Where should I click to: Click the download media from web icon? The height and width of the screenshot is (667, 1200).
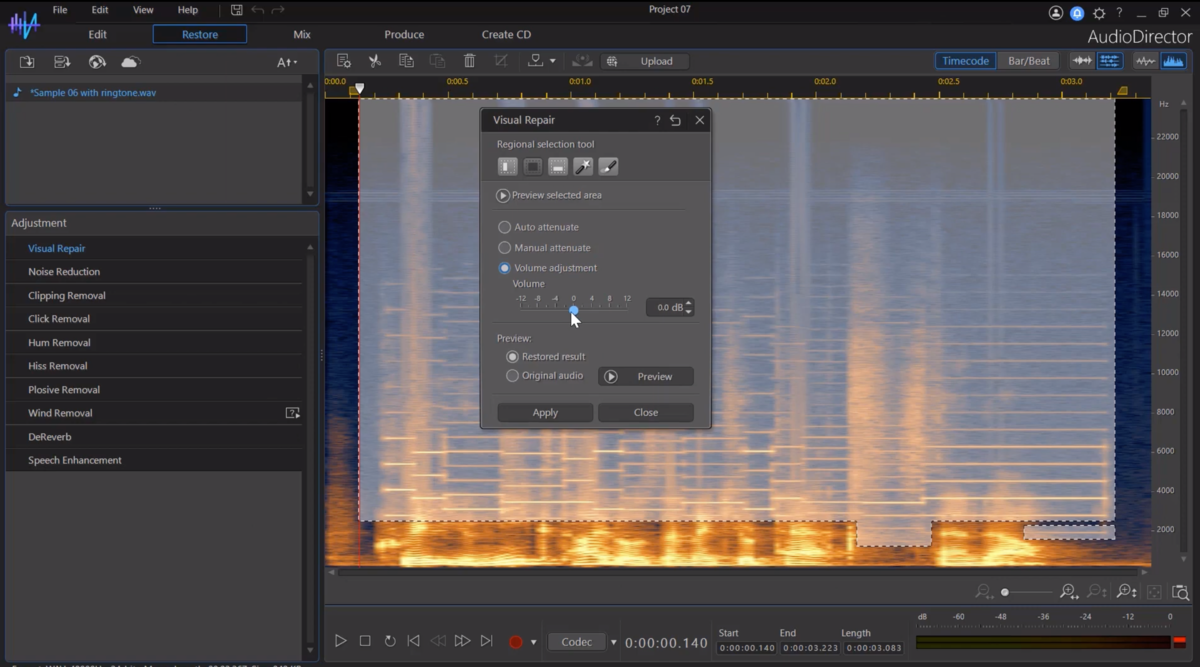click(x=97, y=62)
